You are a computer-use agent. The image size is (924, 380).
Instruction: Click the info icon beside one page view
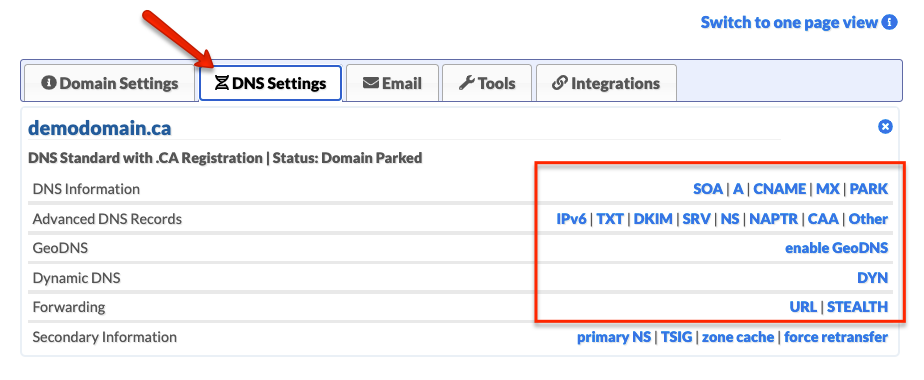tap(889, 22)
